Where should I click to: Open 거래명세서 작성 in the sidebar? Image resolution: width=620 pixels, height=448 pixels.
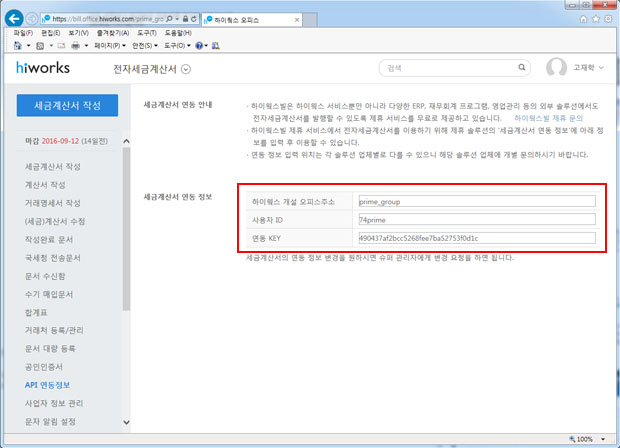click(x=53, y=203)
